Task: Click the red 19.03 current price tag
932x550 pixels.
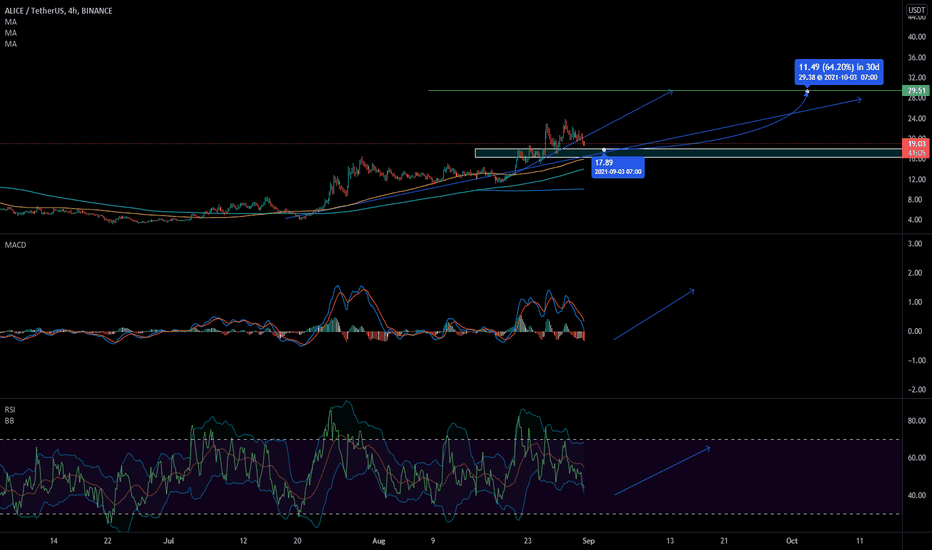Action: tap(915, 143)
